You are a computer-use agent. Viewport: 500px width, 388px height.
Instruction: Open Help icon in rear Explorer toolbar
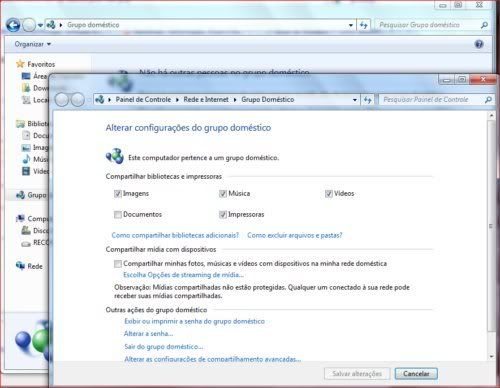(x=479, y=44)
